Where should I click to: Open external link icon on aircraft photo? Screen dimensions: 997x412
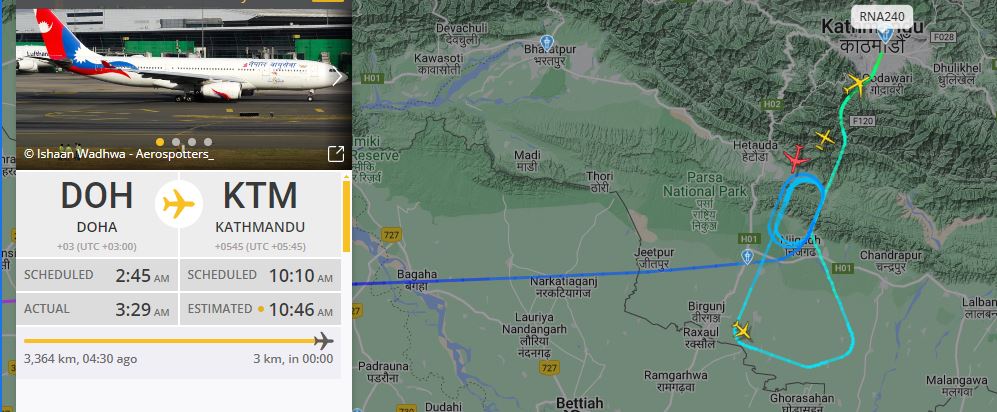pyautogui.click(x=336, y=153)
